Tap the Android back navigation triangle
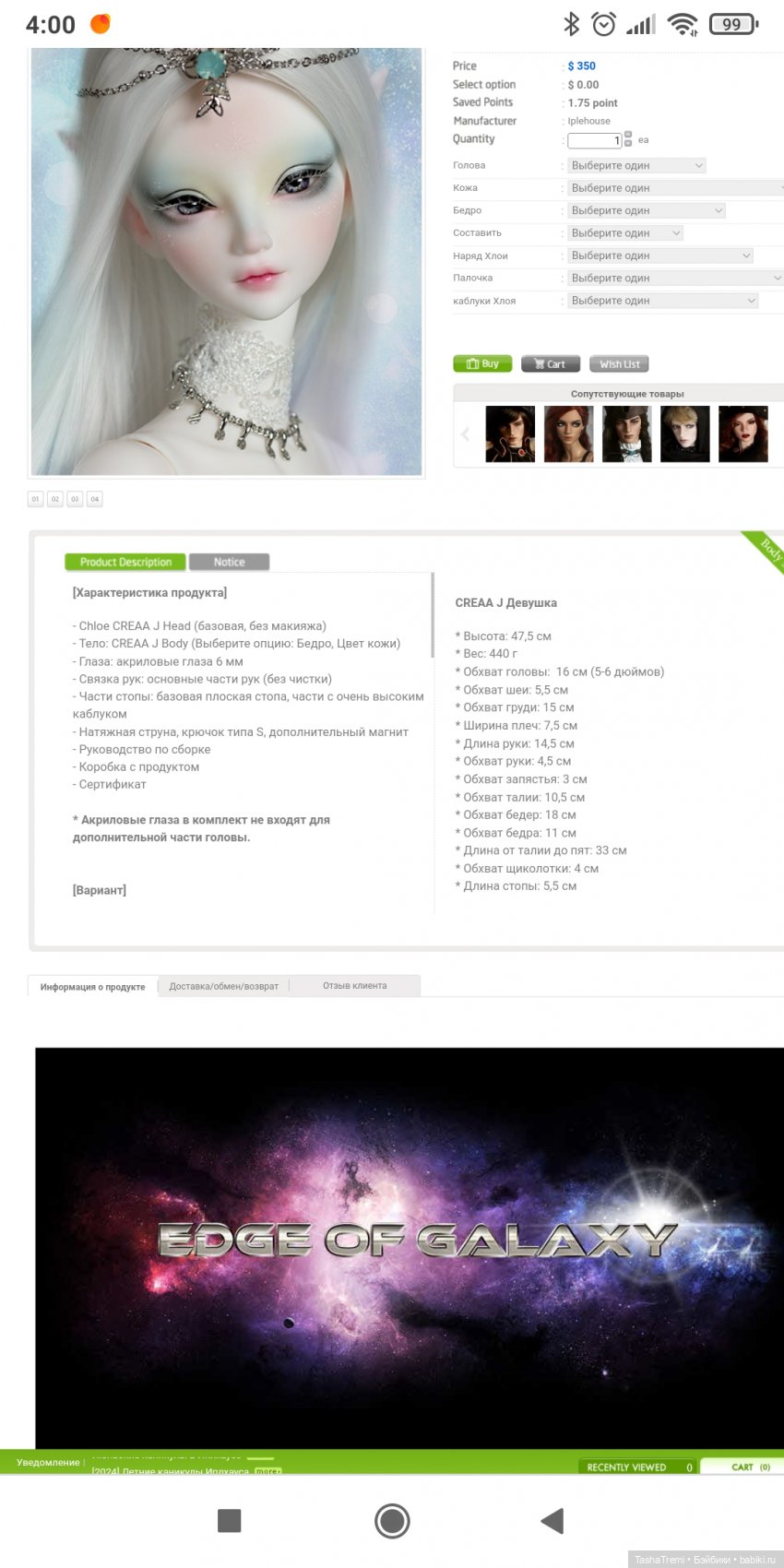The width and height of the screenshot is (784, 1568). (x=552, y=1521)
